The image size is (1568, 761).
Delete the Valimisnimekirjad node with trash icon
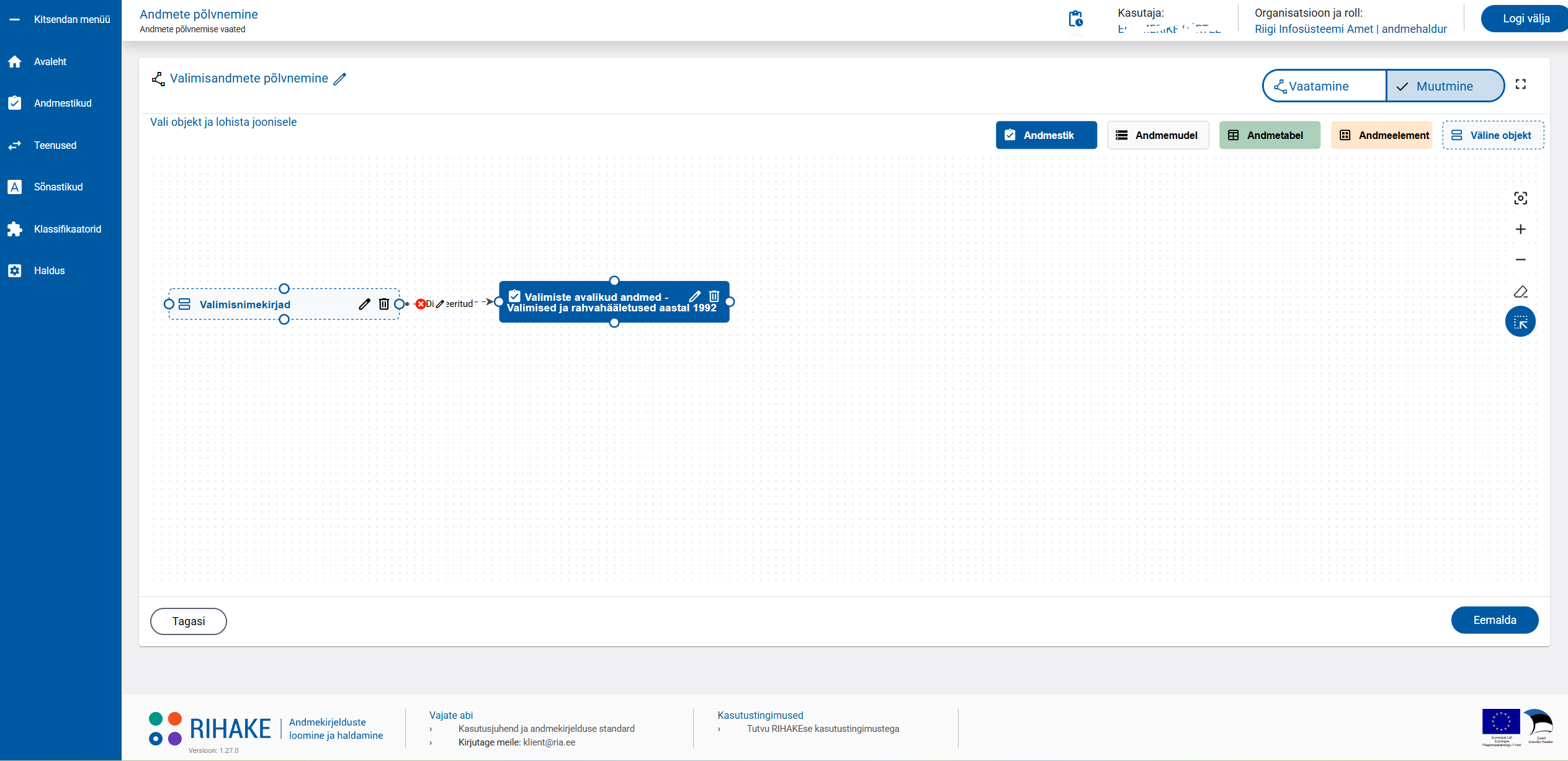(384, 304)
